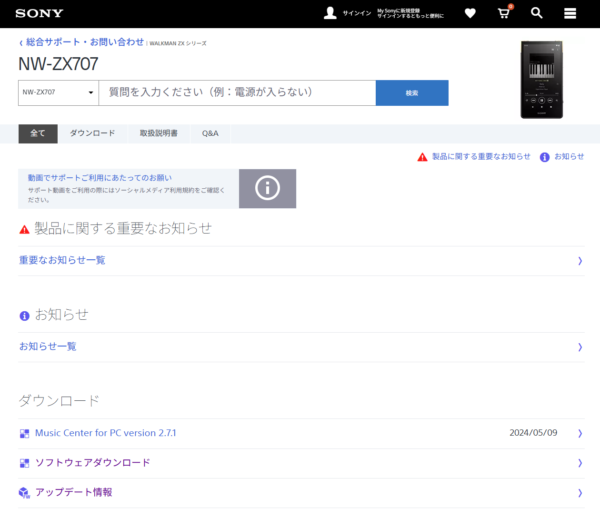Open the 重要なお知らせ一覧 link
This screenshot has width=600, height=520.
62,261
